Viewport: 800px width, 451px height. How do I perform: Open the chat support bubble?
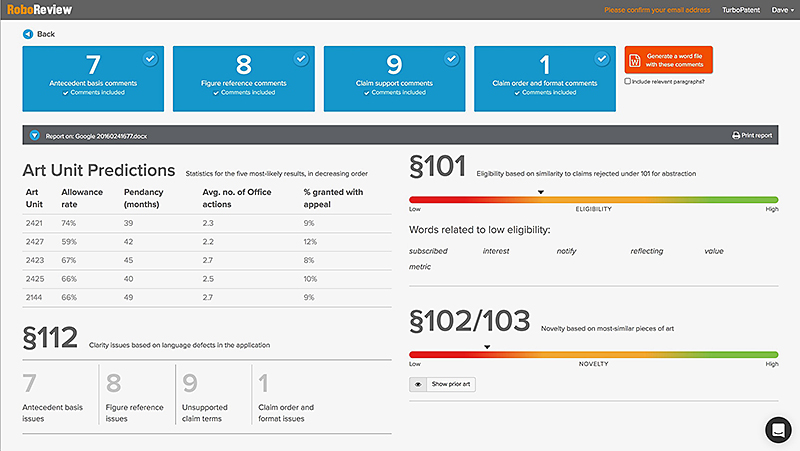click(777, 429)
